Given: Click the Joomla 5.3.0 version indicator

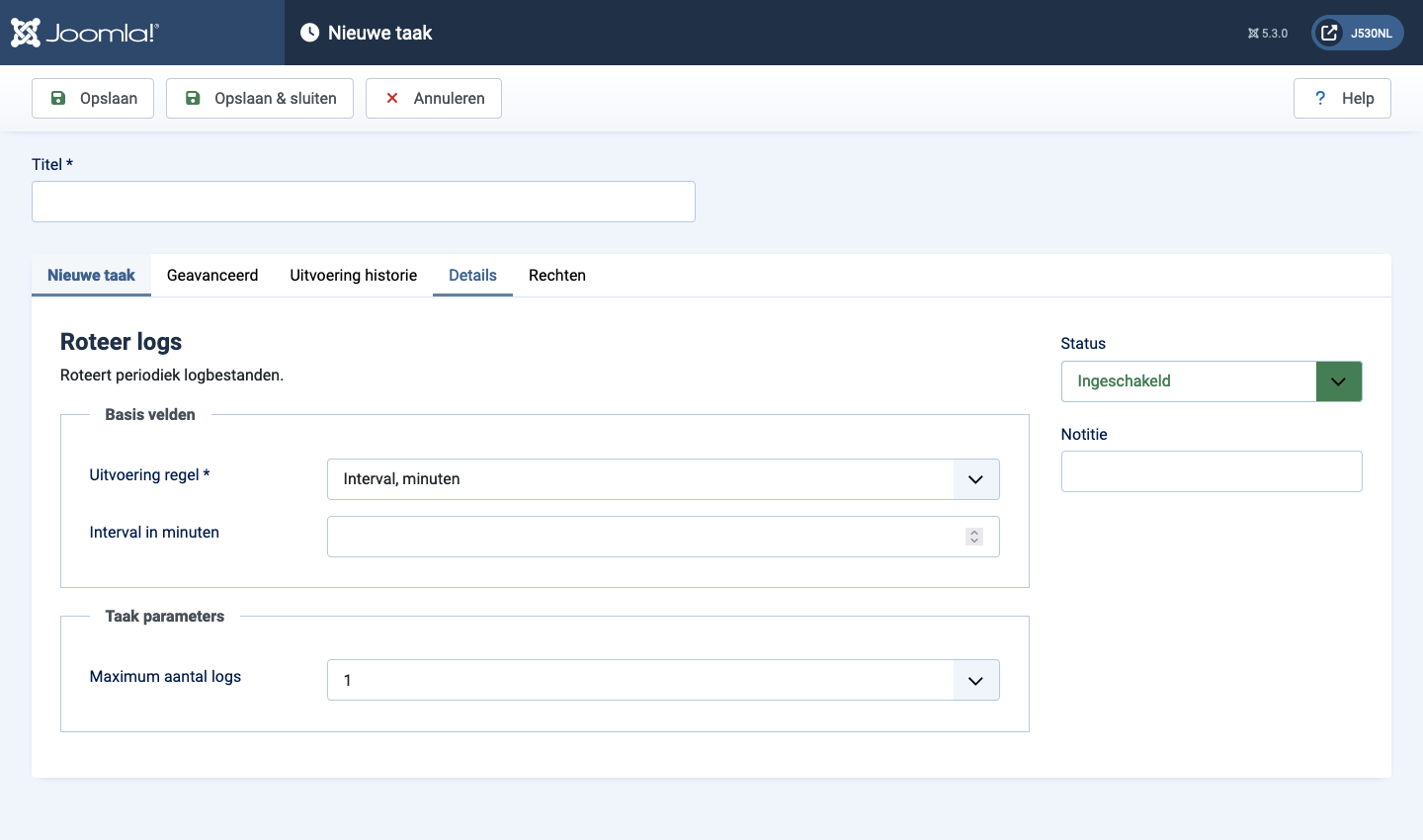Looking at the screenshot, I should (x=1268, y=34).
